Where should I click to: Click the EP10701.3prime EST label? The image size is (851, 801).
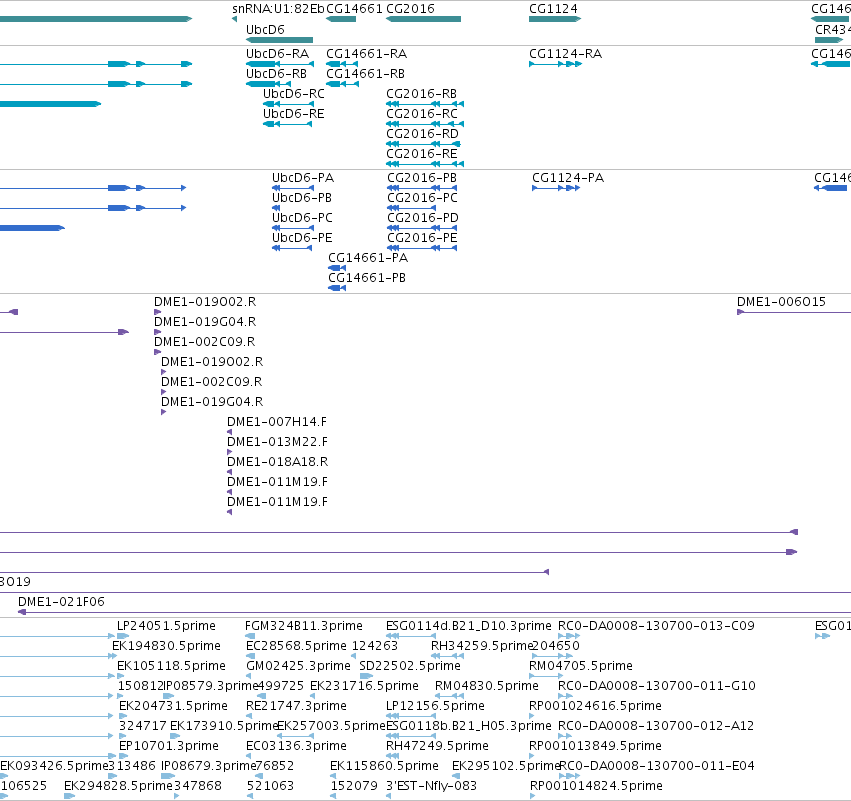169,746
